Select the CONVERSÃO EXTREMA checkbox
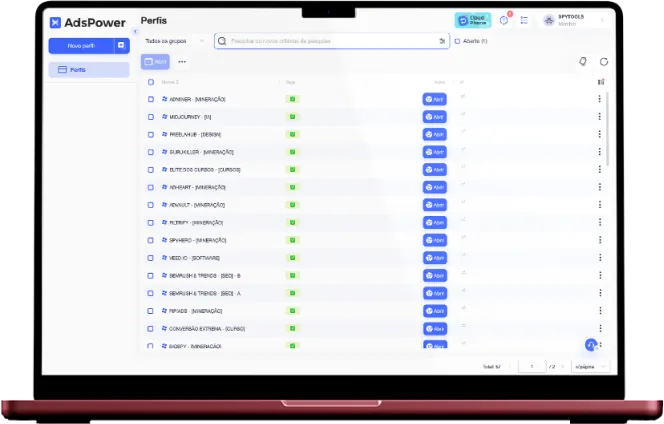This screenshot has width=664, height=424. [x=150, y=328]
